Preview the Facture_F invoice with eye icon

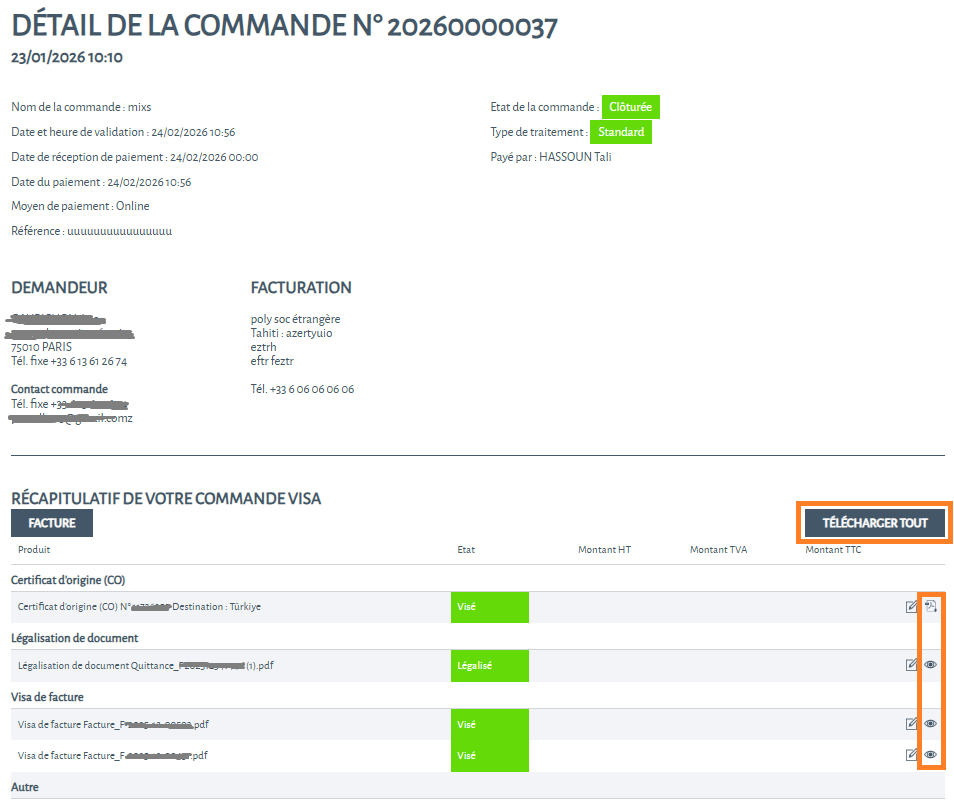(930, 755)
